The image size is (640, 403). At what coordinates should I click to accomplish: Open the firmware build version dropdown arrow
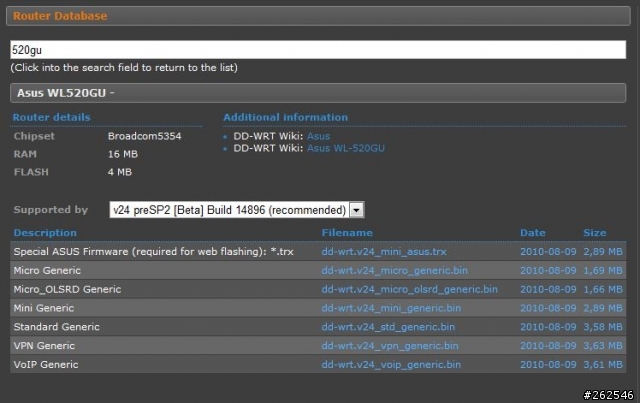pyautogui.click(x=357, y=210)
